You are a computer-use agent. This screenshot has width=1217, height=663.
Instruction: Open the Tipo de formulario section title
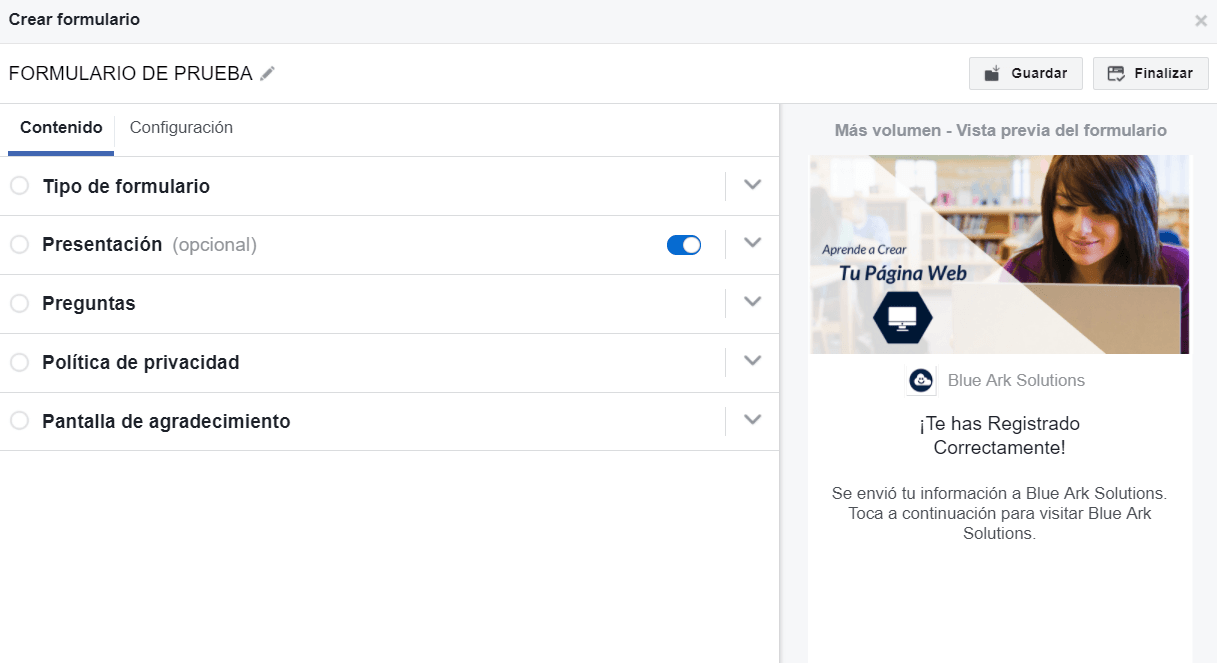pos(126,187)
